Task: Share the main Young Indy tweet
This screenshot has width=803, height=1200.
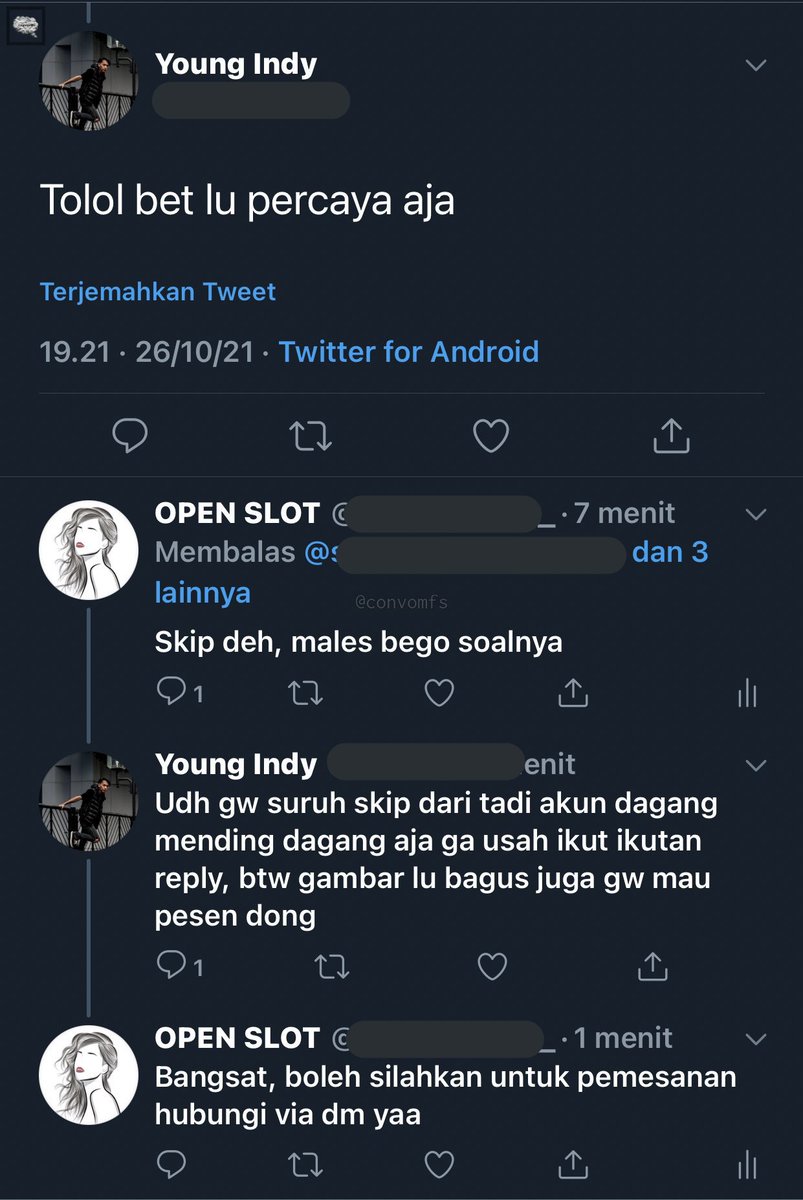Action: pos(671,434)
